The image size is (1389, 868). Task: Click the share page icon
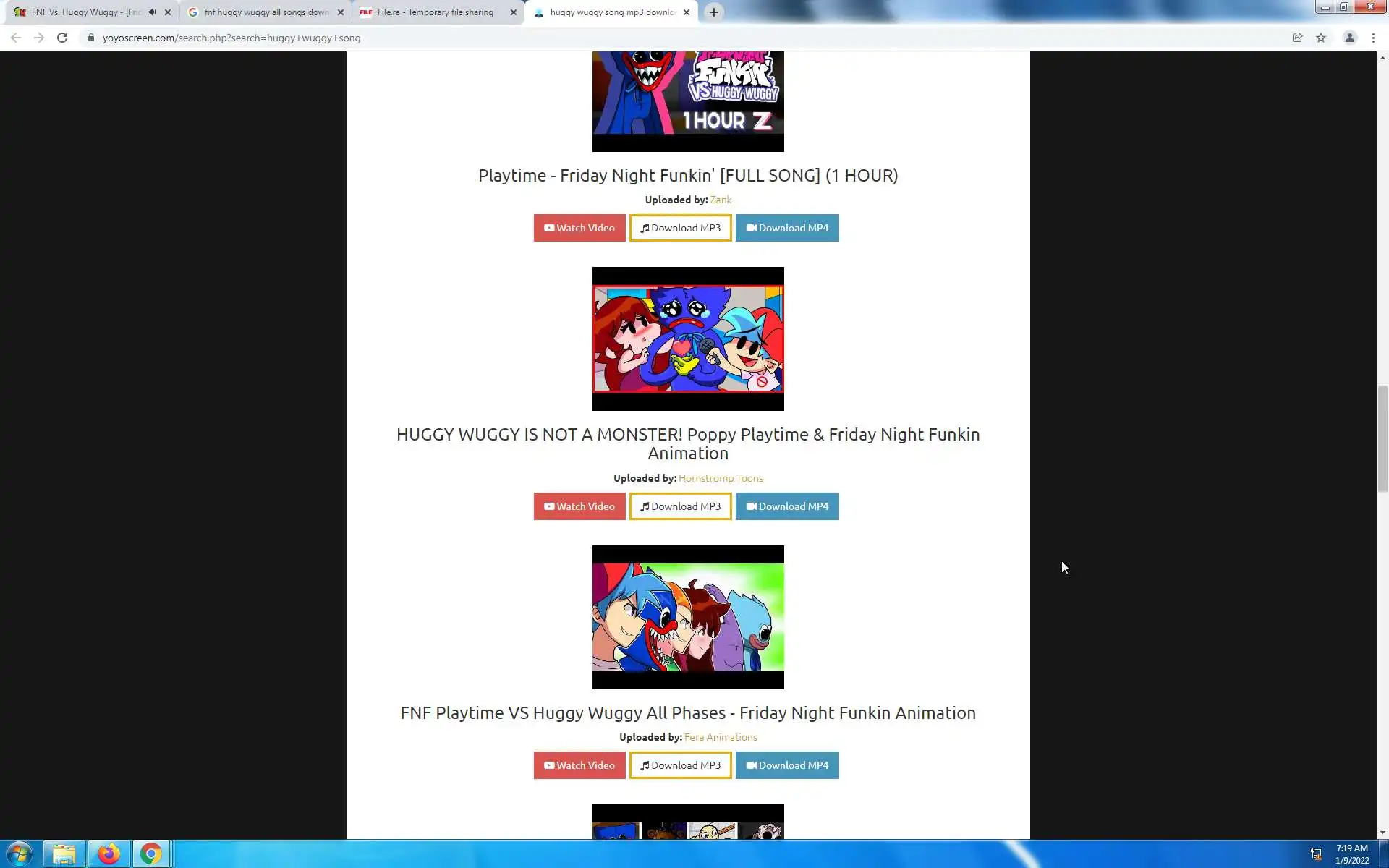[x=1297, y=38]
